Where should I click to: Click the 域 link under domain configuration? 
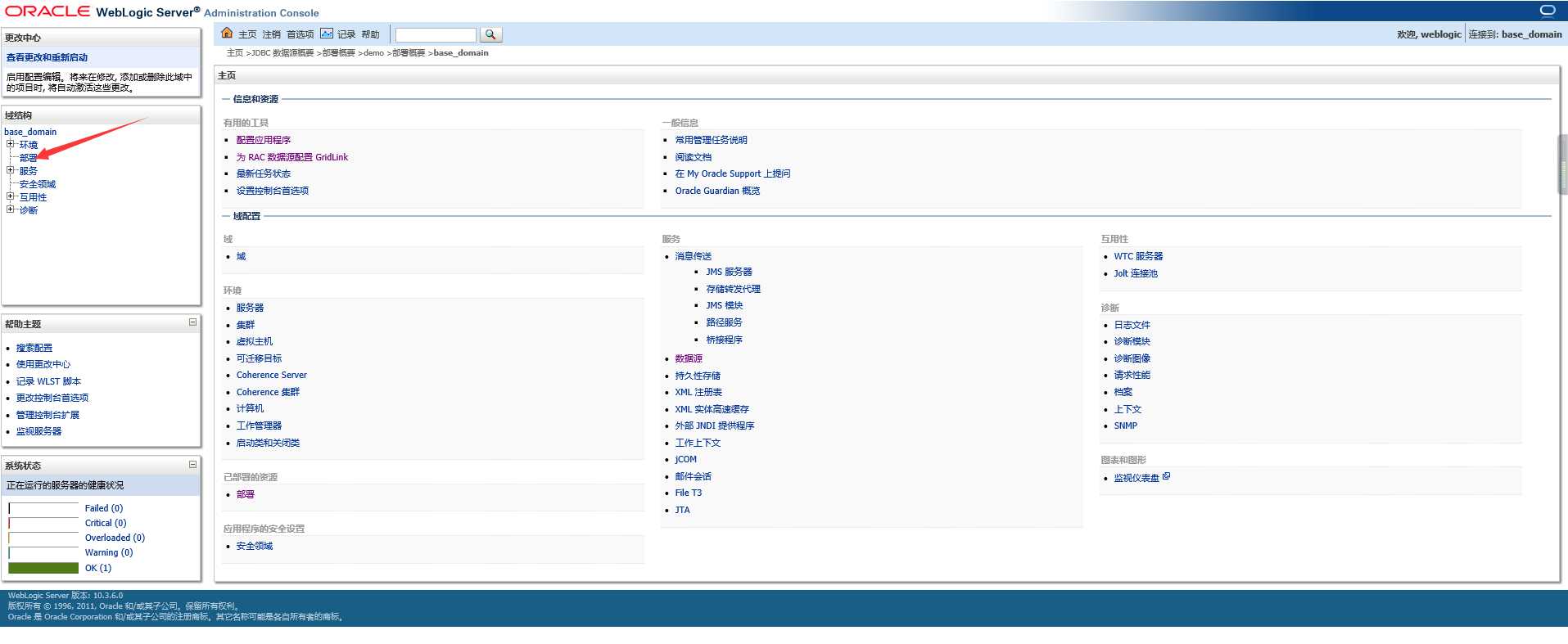pyautogui.click(x=241, y=256)
